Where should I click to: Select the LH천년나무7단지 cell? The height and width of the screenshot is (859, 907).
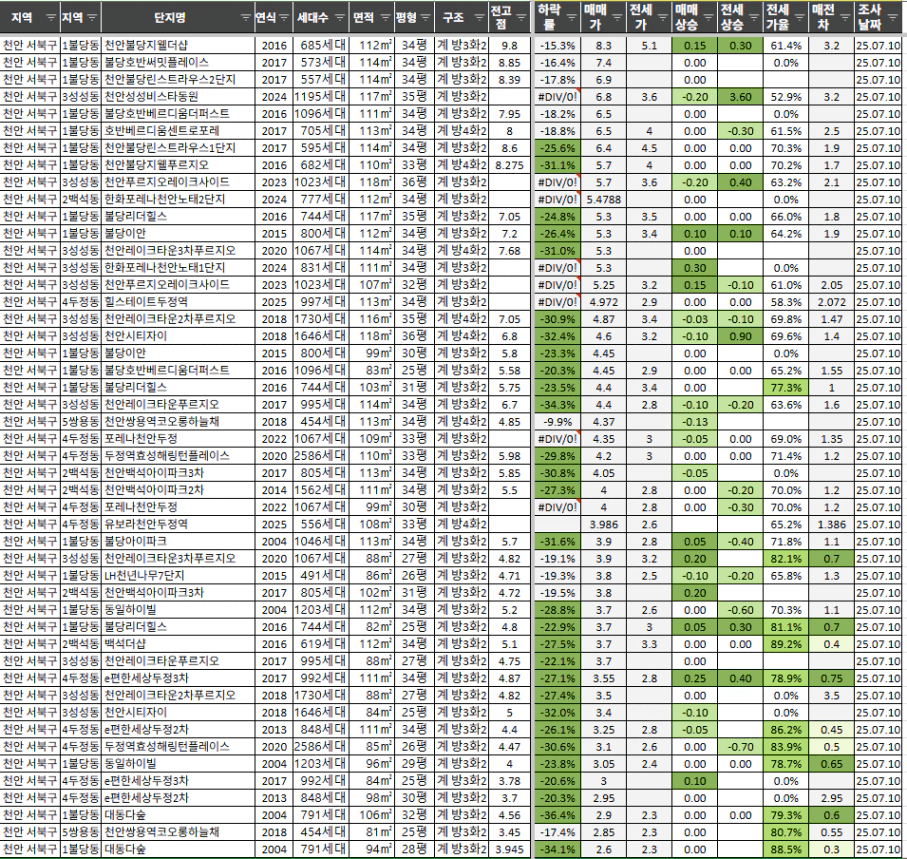178,576
